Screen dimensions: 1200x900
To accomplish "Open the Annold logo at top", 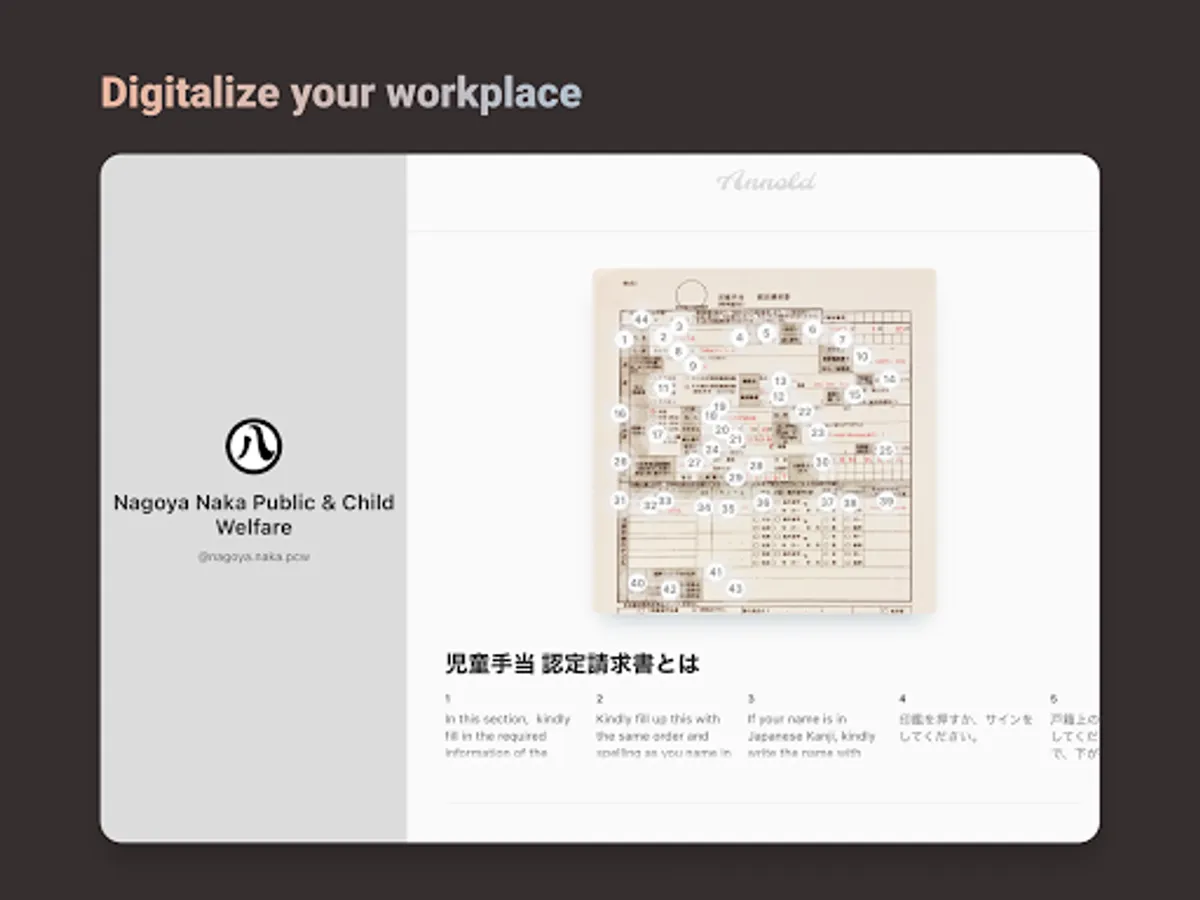I will [766, 181].
